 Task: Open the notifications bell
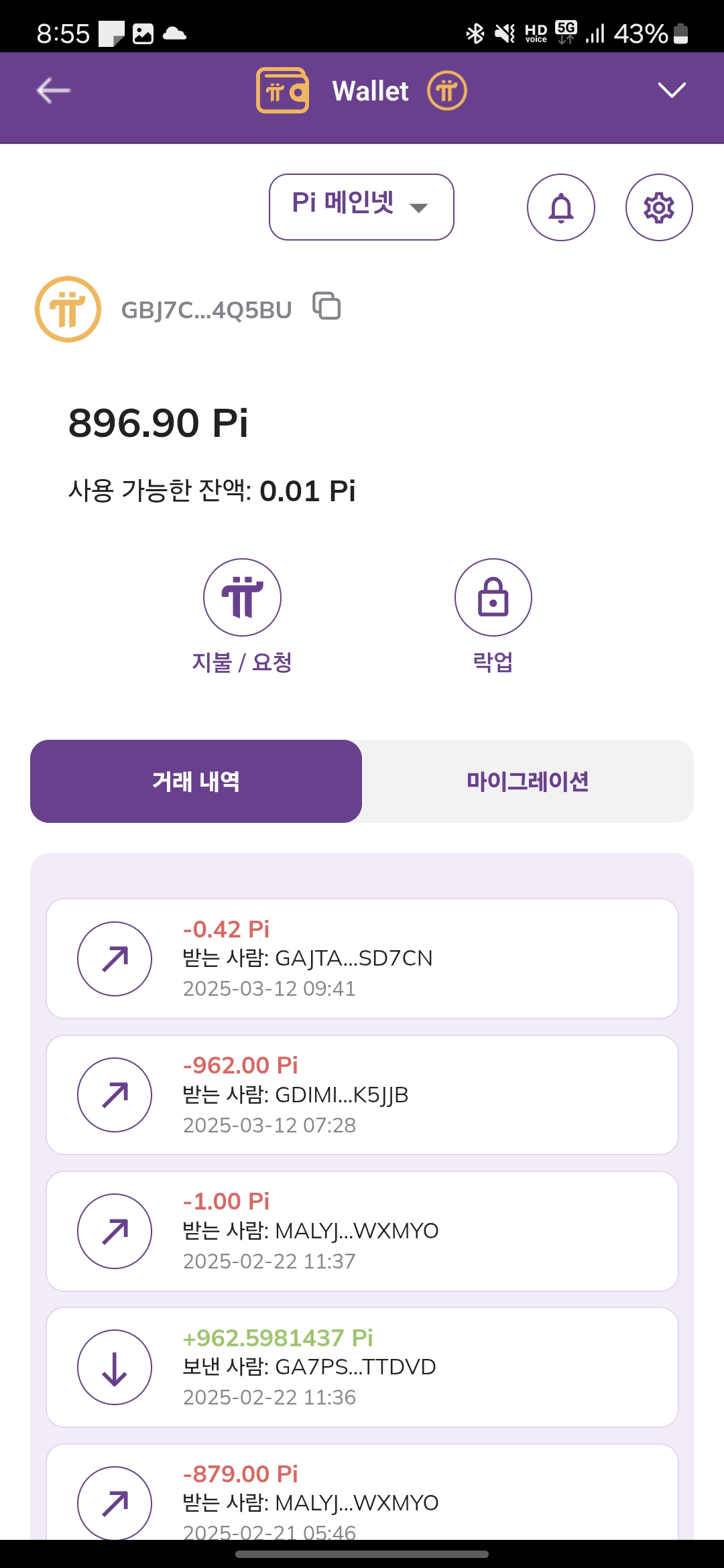pyautogui.click(x=560, y=208)
